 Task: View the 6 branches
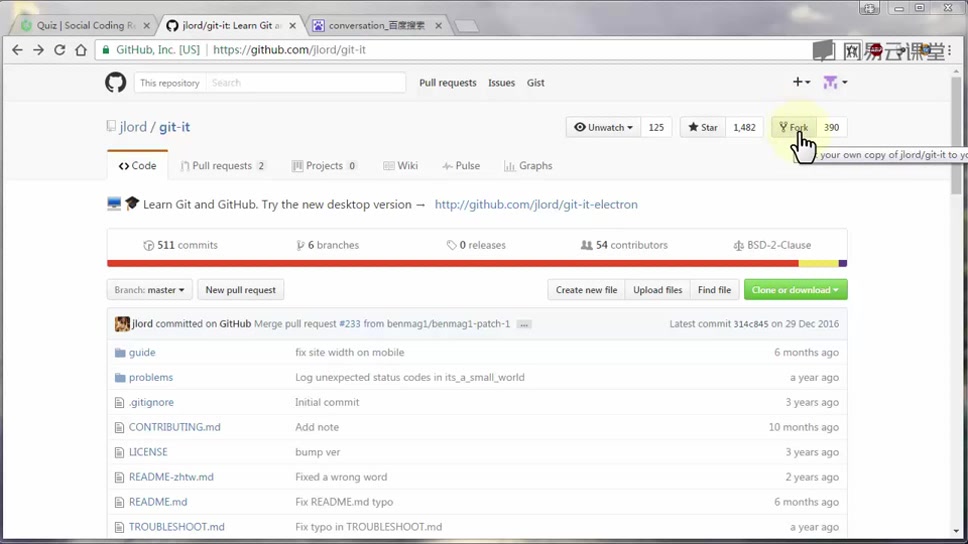coord(328,245)
